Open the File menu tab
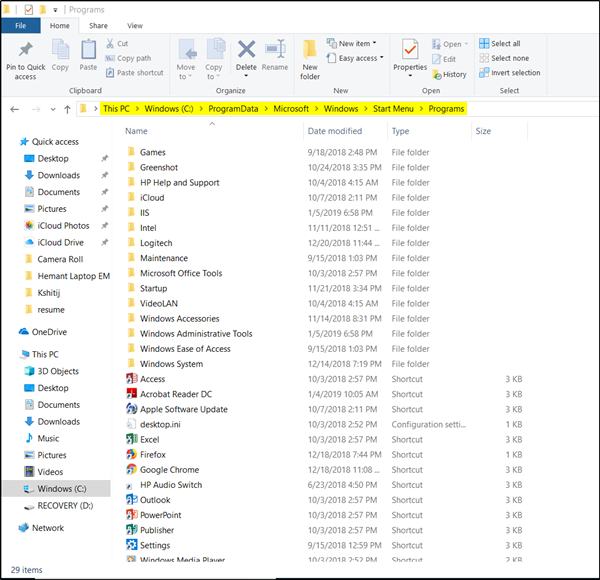 click(x=21, y=26)
